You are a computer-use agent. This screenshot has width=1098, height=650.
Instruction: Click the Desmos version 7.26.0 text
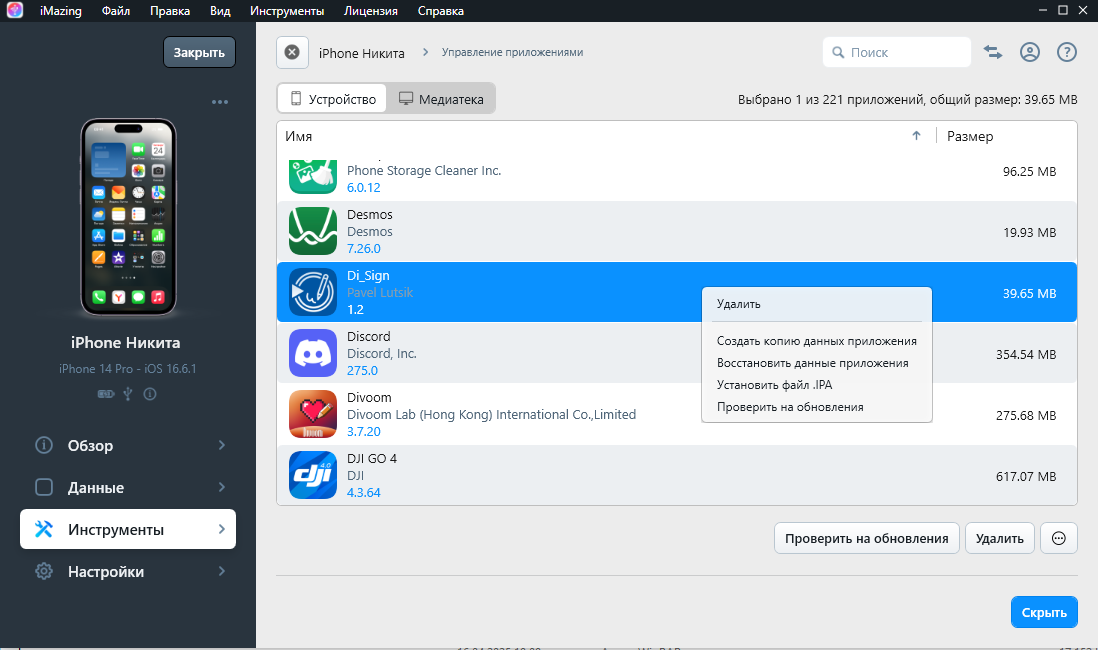tap(363, 249)
